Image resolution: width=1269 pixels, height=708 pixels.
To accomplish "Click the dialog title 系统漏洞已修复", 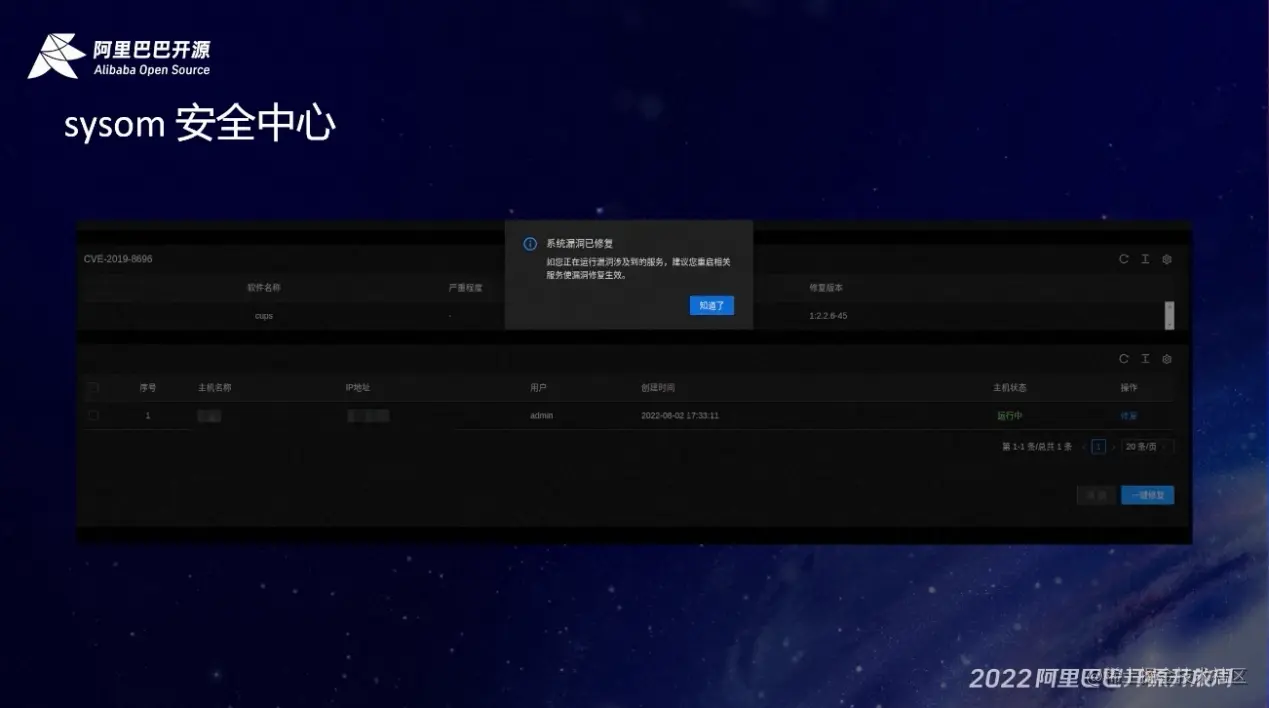I will (x=580, y=244).
